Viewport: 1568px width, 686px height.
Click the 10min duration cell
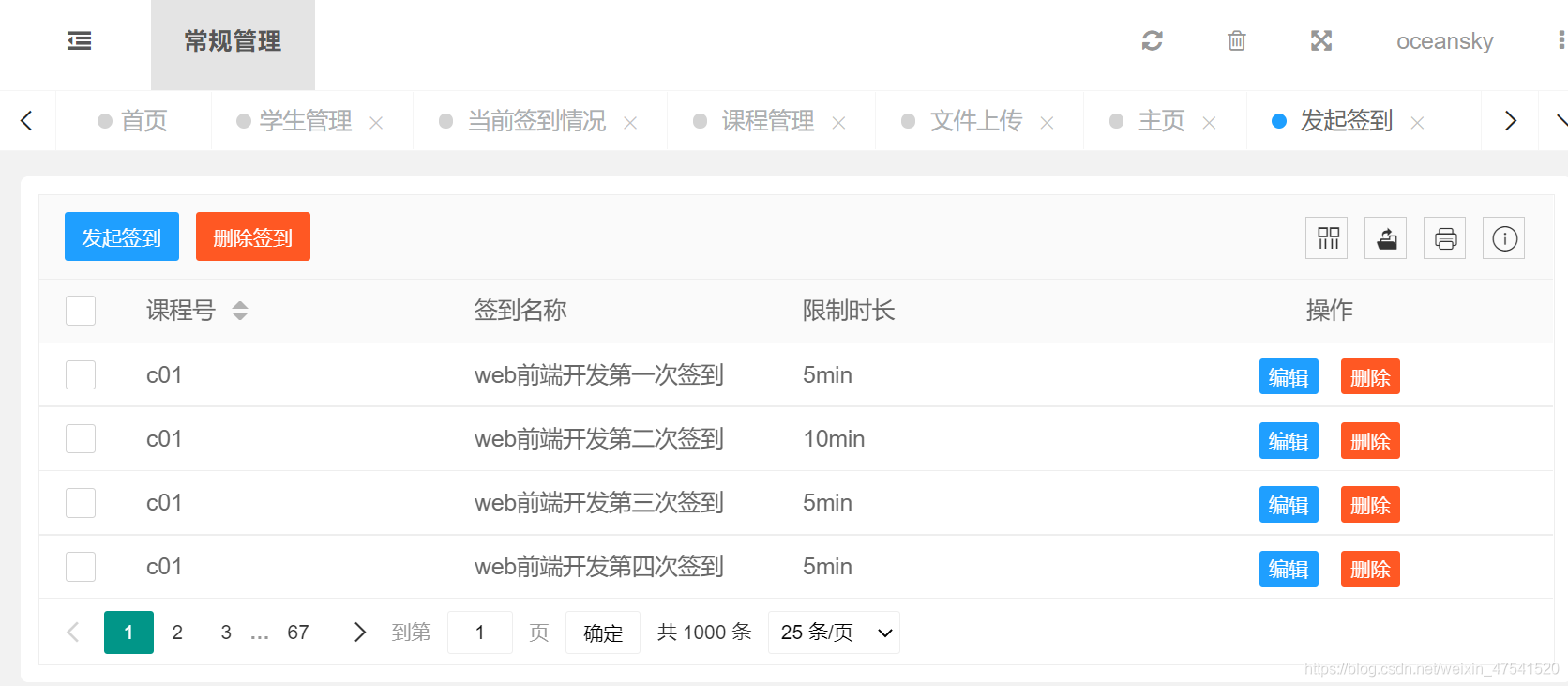pyautogui.click(x=834, y=439)
